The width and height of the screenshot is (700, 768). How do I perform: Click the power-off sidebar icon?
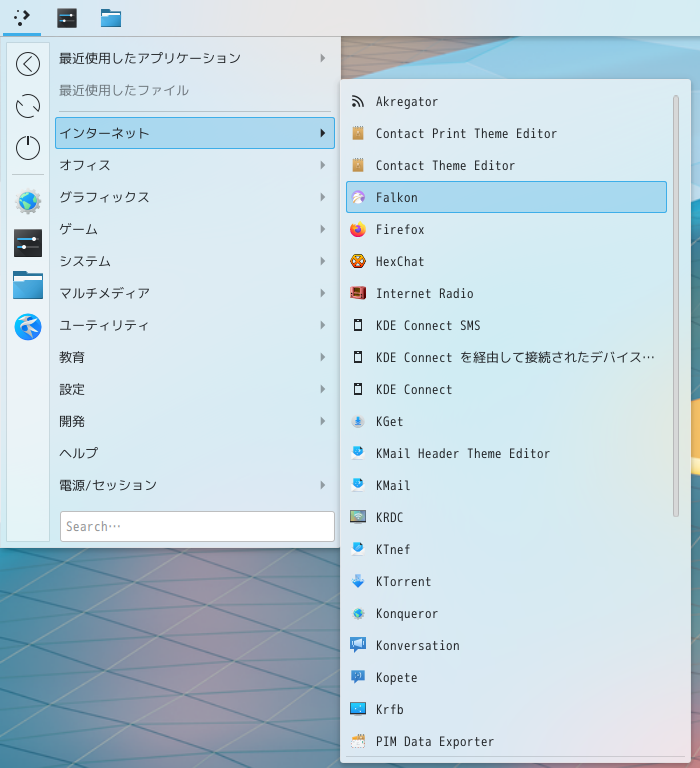[28, 147]
